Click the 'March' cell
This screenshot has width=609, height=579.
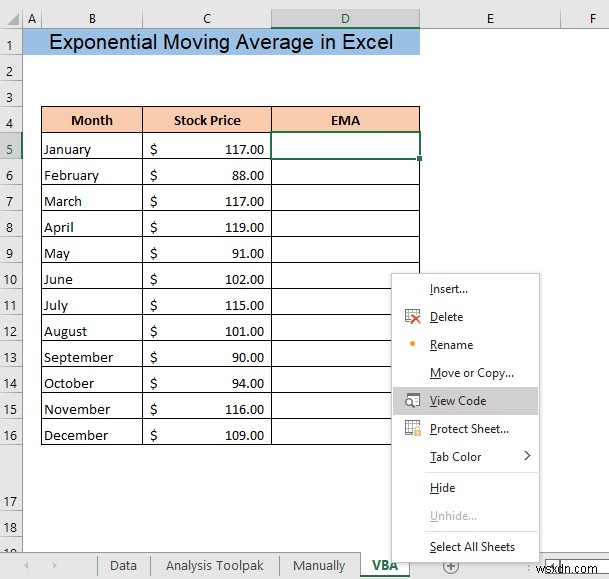tap(92, 198)
